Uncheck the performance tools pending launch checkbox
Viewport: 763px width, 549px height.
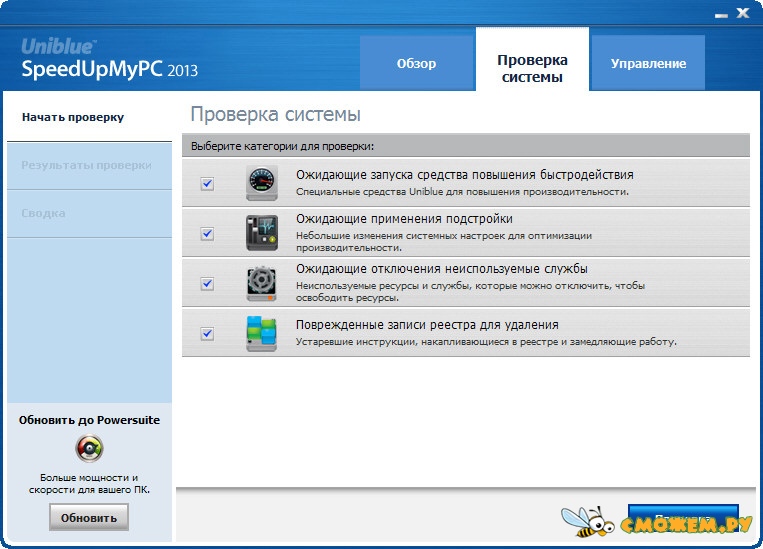[x=207, y=183]
